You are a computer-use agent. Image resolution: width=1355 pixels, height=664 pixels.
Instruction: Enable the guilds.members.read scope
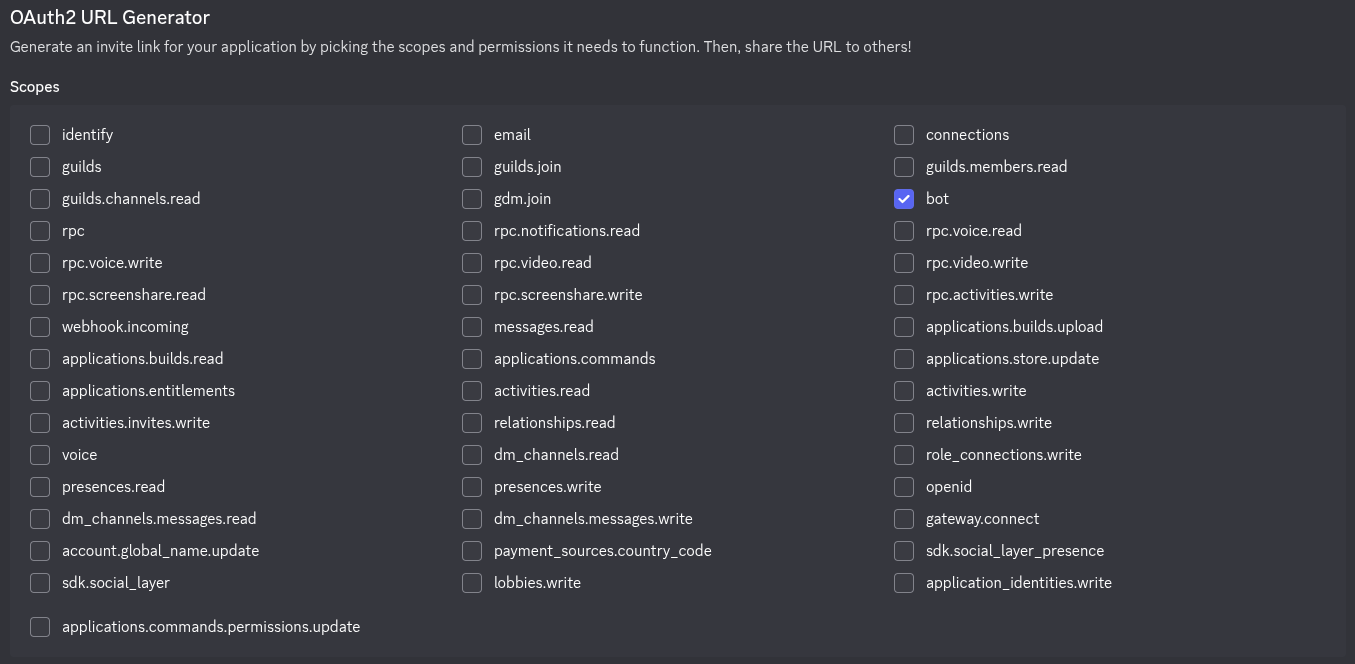coord(904,167)
